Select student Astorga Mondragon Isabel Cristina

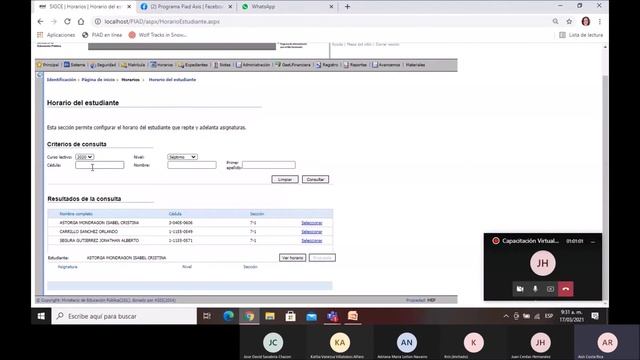pos(311,223)
